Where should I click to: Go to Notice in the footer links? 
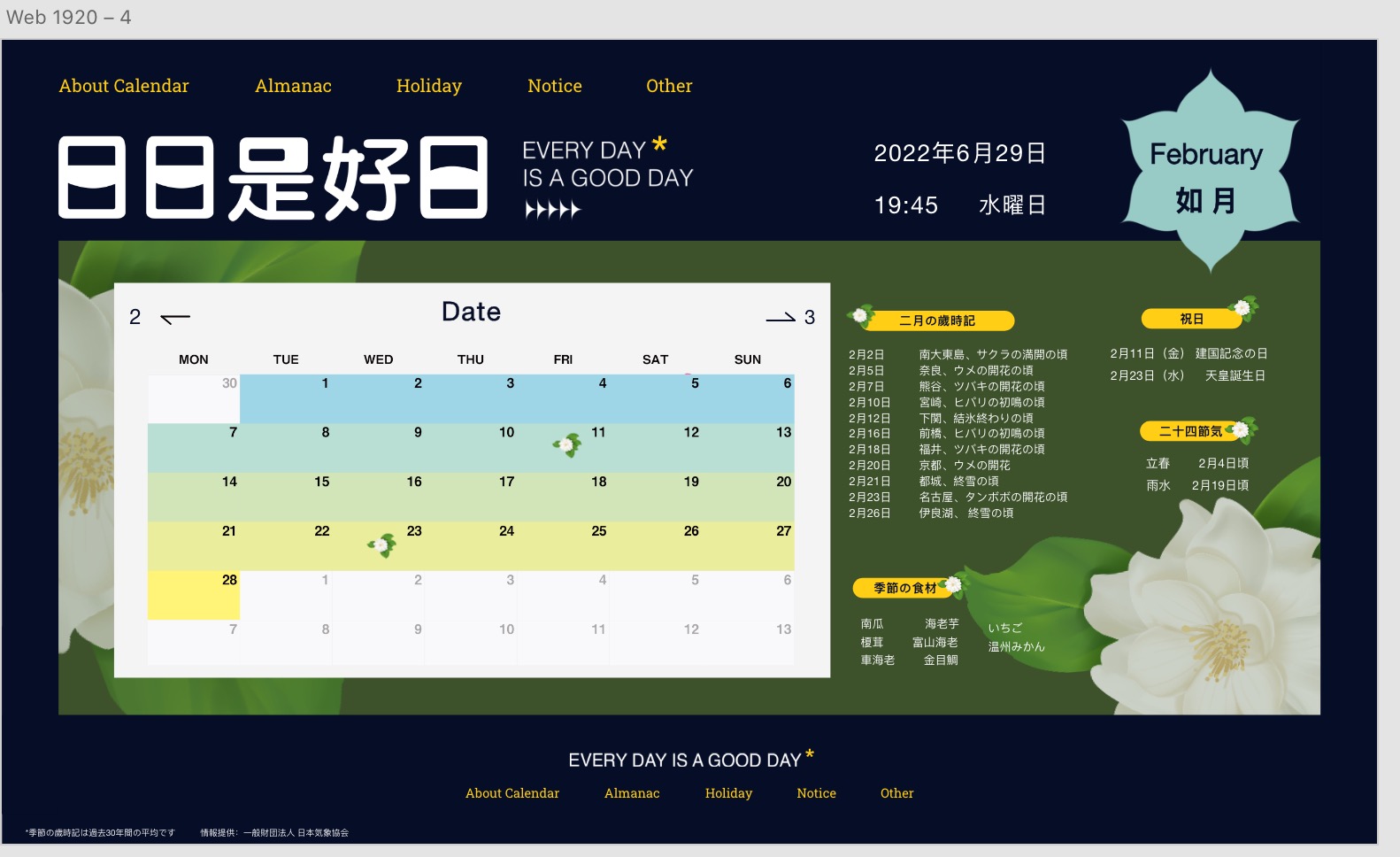click(x=816, y=793)
